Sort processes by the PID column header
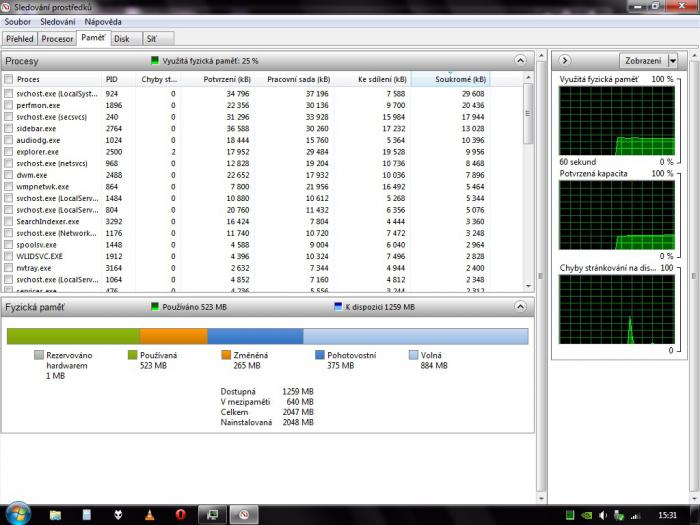 pos(111,79)
